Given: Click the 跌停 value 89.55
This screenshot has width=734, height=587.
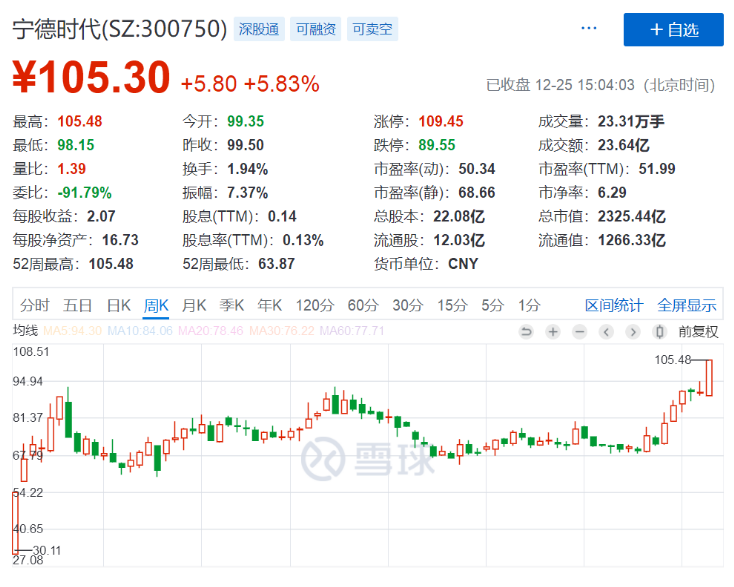Looking at the screenshot, I should click(437, 146).
